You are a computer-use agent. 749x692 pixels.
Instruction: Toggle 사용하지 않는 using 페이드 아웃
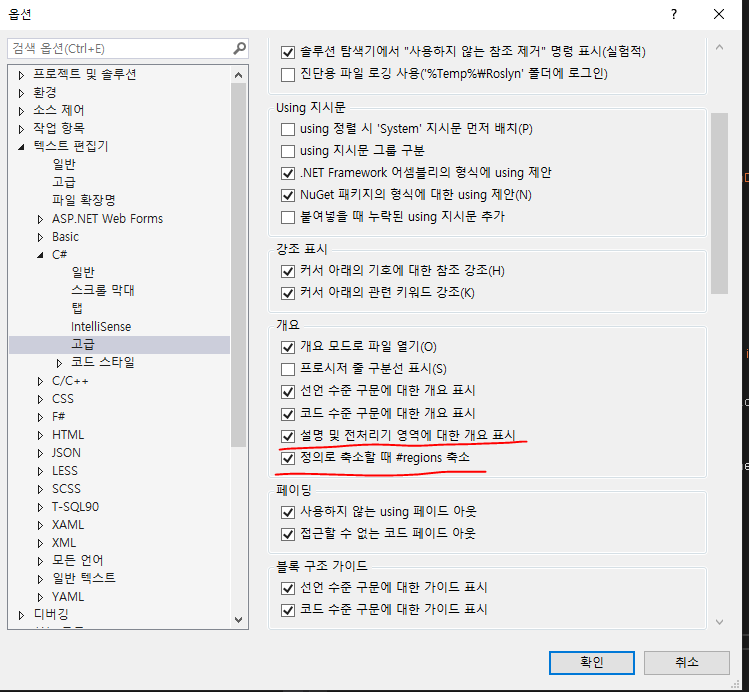pos(288,512)
